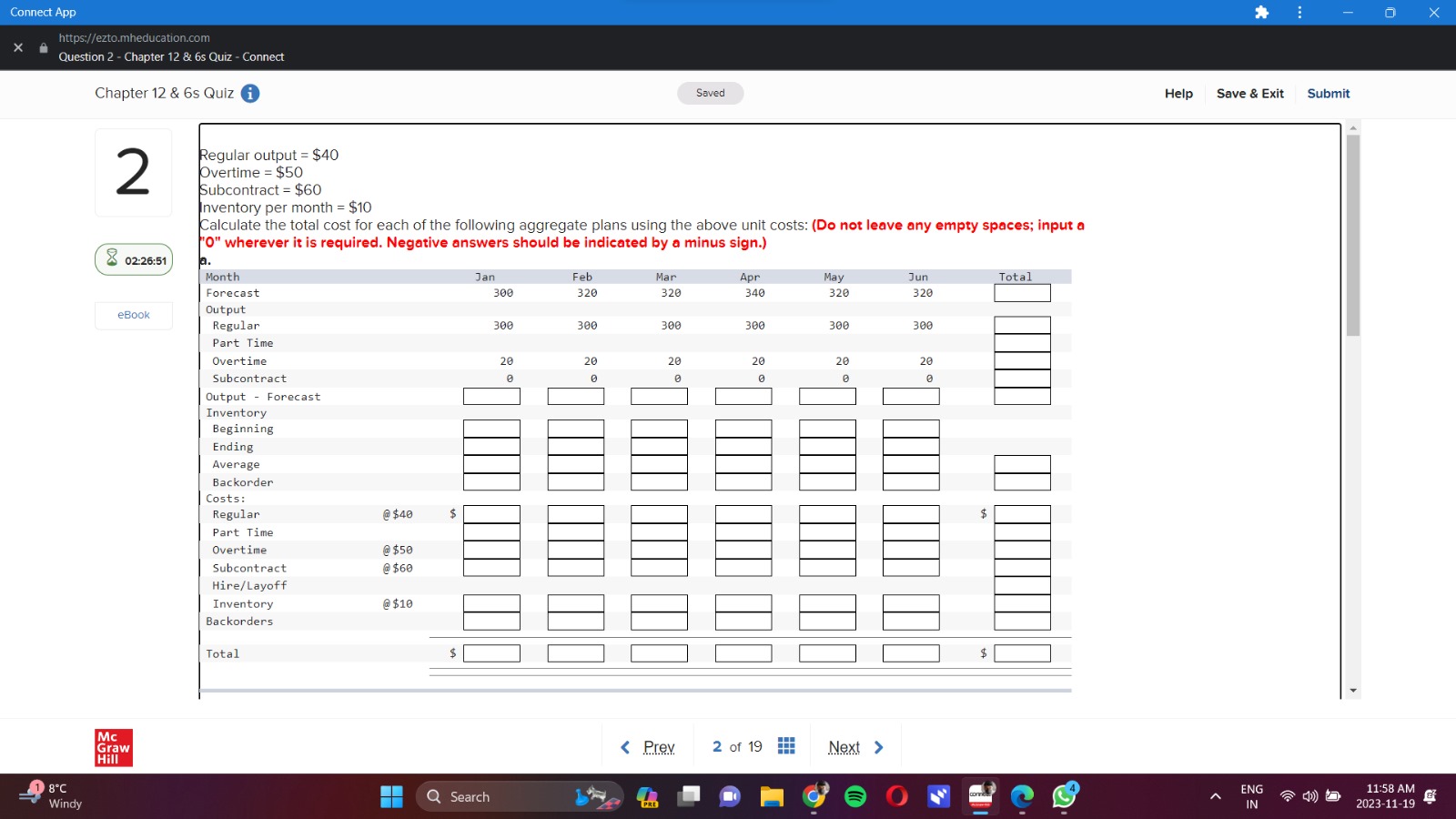Open File Explorer from taskbar
1456x819 pixels.
[772, 797]
